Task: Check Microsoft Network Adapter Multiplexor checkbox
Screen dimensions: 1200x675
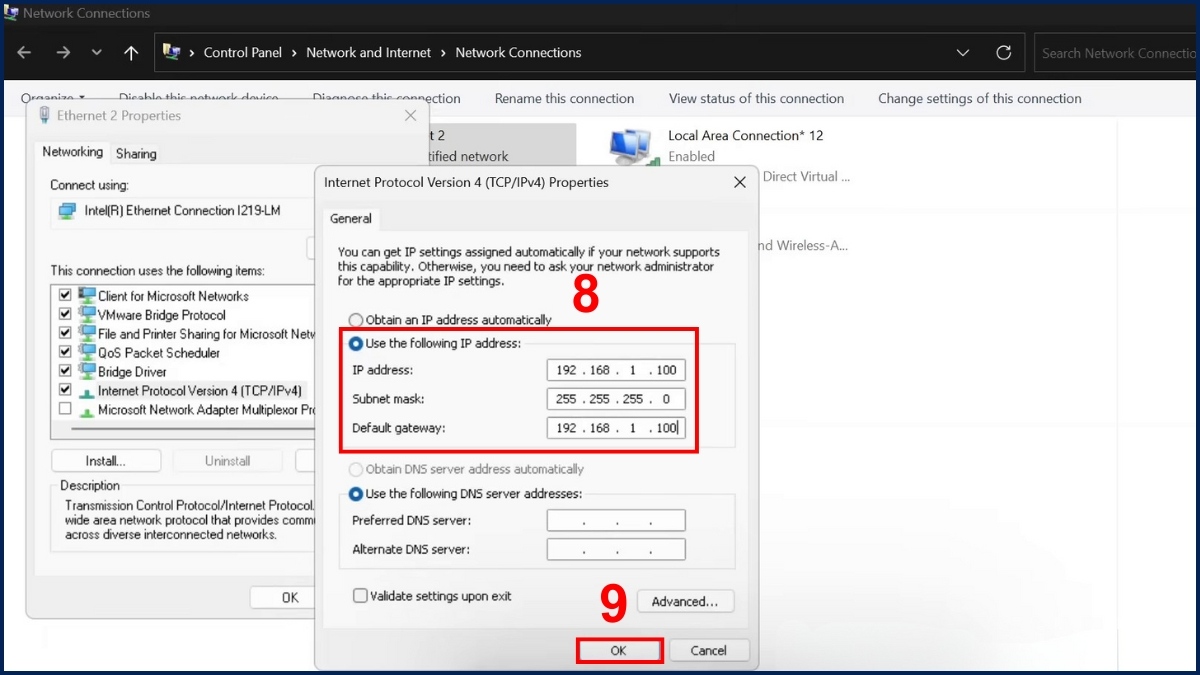Action: [65, 410]
